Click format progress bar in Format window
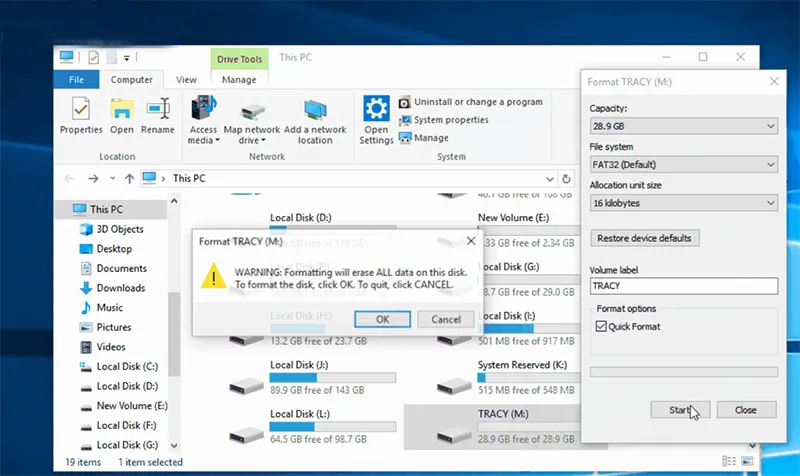 click(x=684, y=372)
